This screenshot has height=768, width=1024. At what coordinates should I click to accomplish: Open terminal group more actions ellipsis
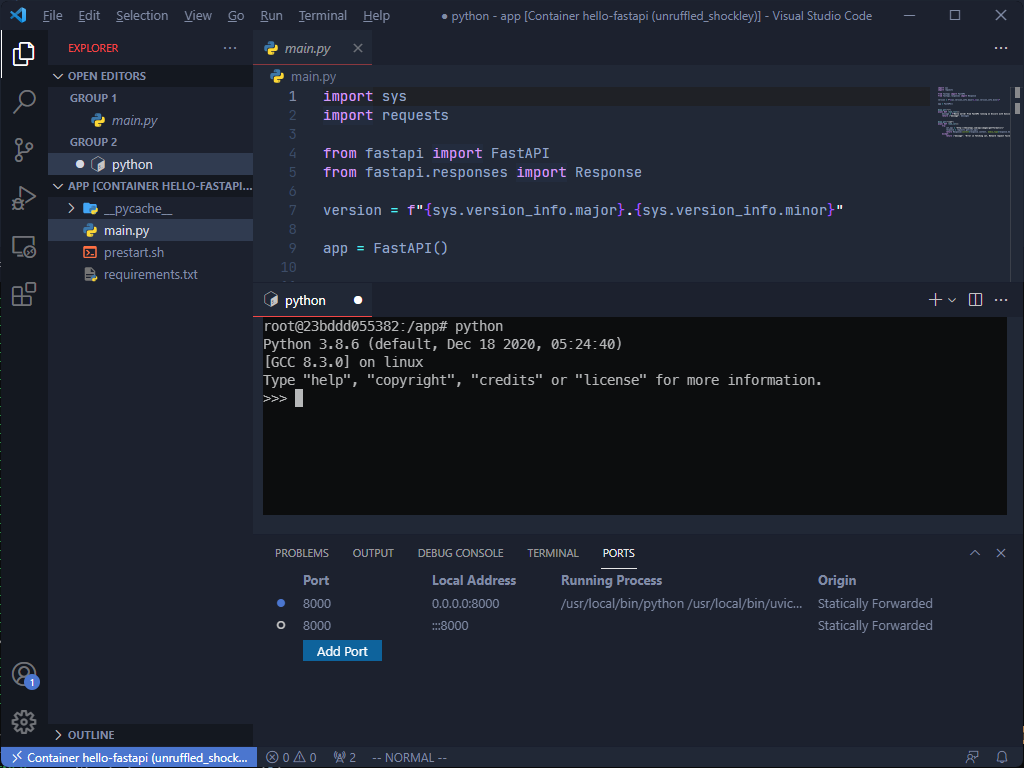point(1000,300)
